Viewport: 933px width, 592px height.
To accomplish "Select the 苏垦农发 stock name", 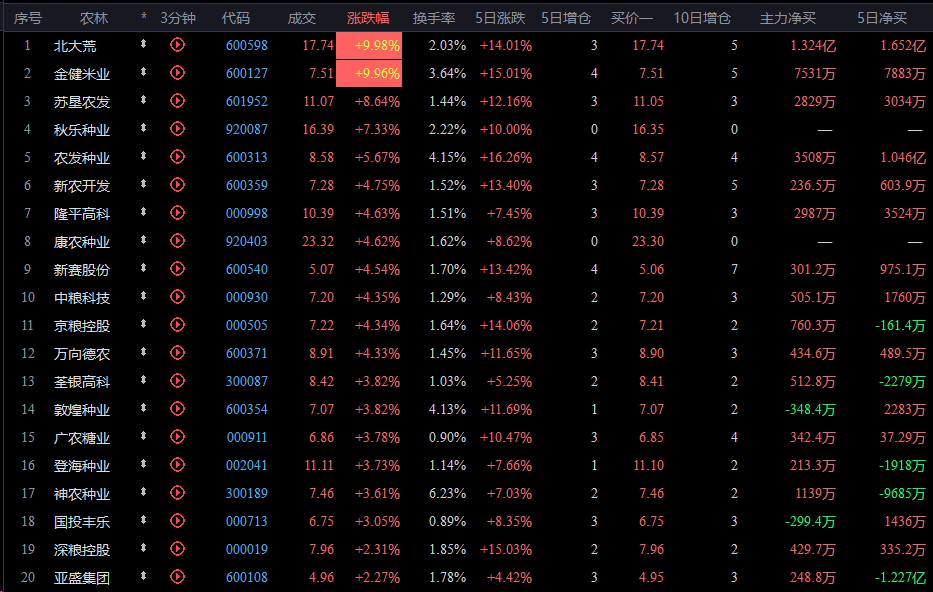I will pyautogui.click(x=82, y=101).
